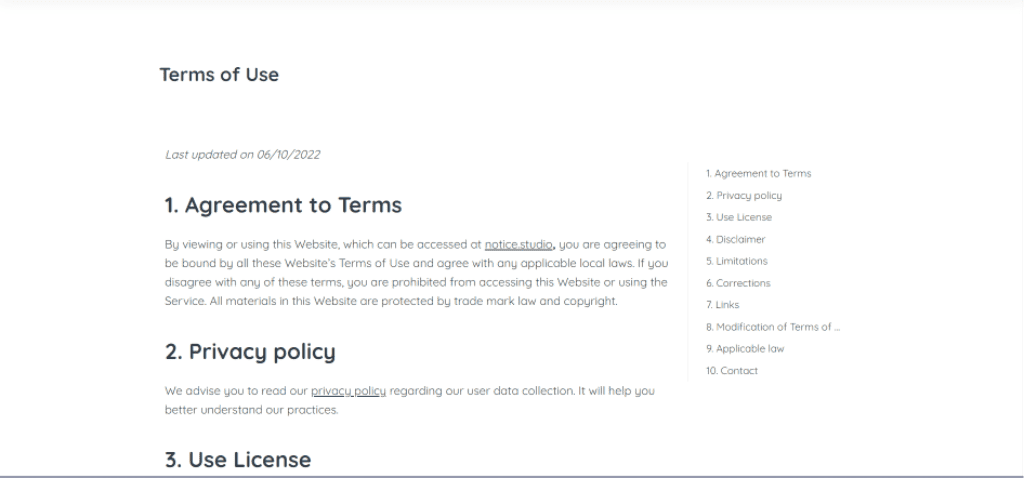Select Privacy policy in table of contents

(744, 195)
